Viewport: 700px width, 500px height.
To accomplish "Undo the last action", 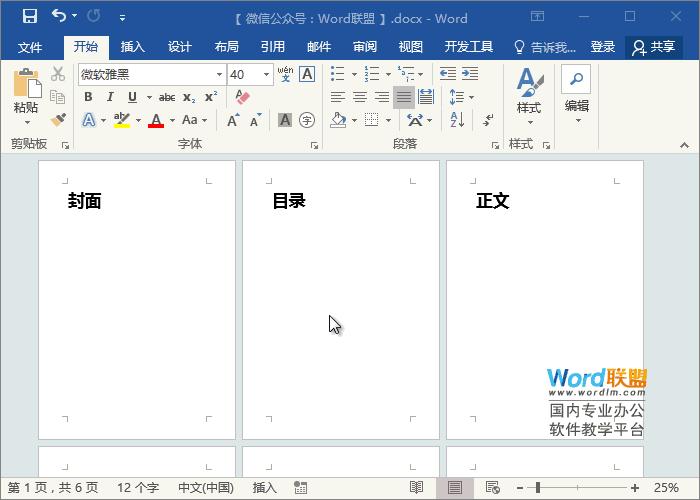I will coord(58,16).
